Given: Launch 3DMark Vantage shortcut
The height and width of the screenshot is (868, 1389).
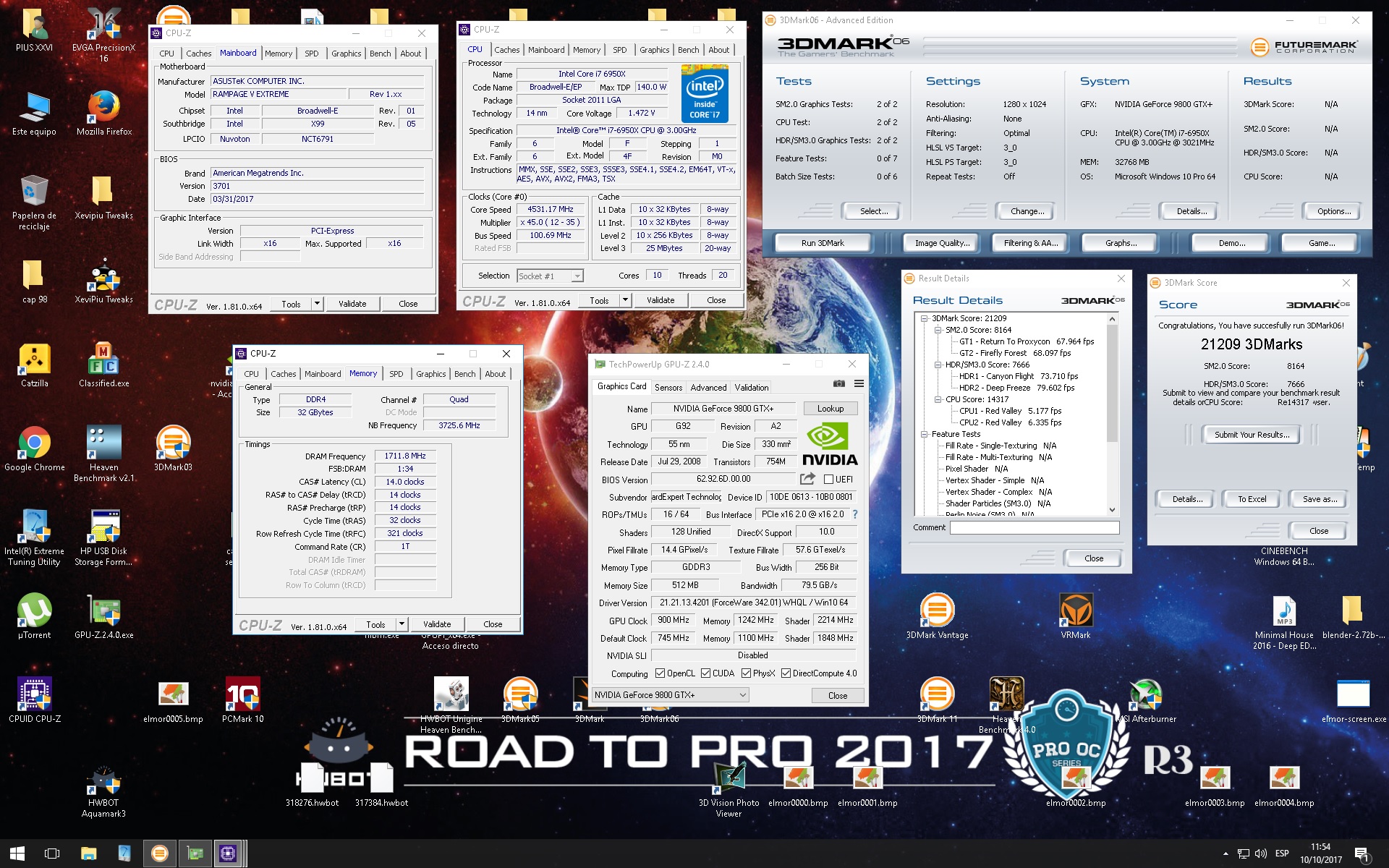Looking at the screenshot, I should [937, 616].
